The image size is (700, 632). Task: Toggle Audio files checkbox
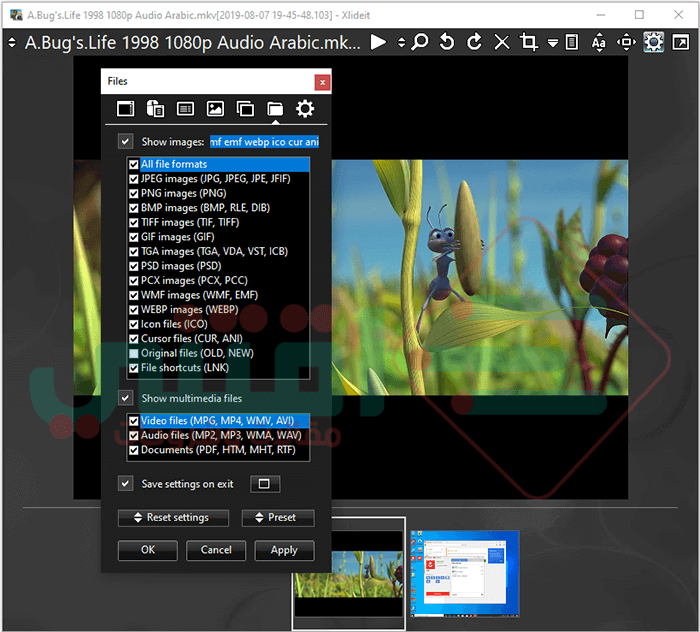click(133, 436)
